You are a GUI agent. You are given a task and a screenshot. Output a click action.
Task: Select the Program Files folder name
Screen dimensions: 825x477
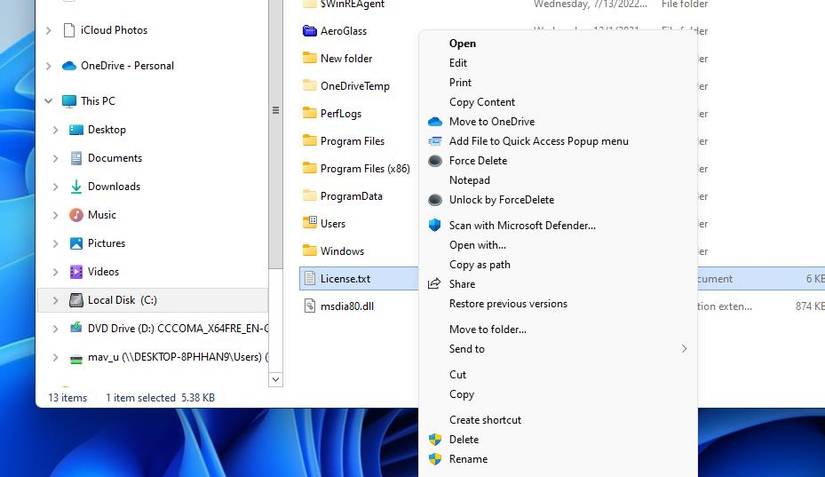(353, 141)
